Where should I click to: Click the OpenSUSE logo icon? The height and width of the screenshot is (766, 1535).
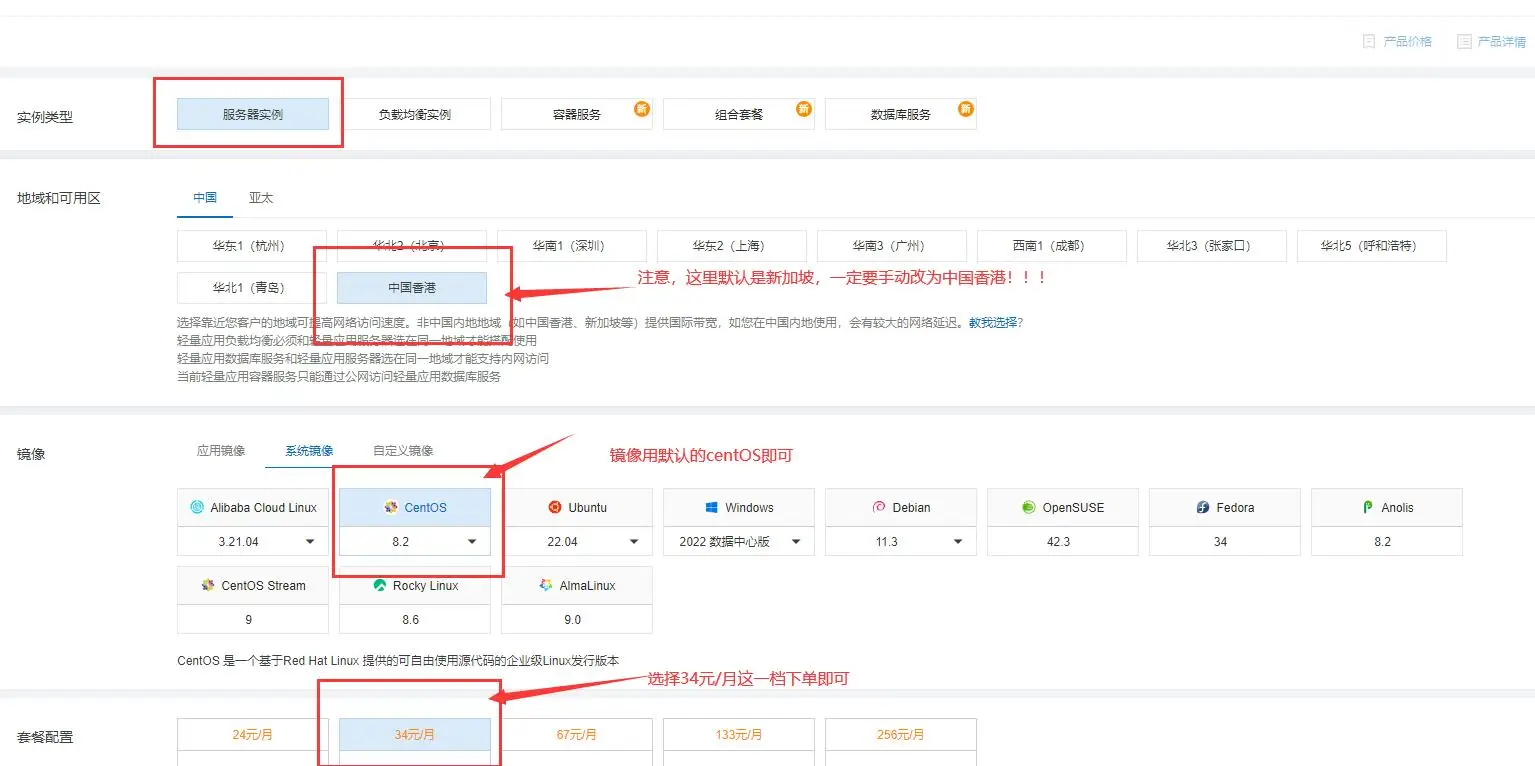[1029, 507]
